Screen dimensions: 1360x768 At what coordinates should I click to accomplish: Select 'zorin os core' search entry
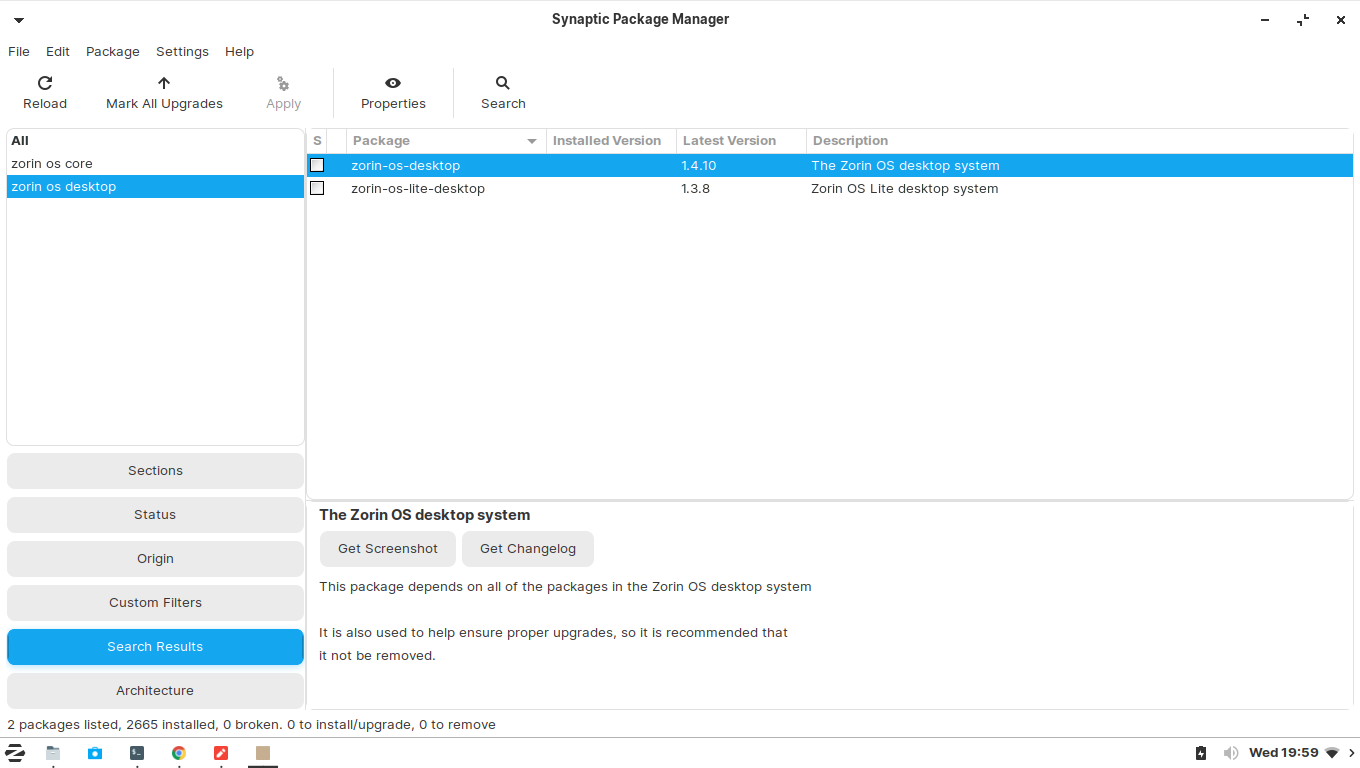tap(155, 164)
